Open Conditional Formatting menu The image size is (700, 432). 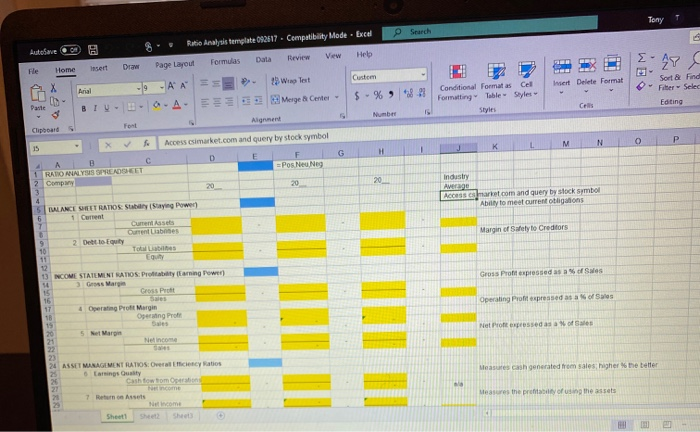click(x=457, y=82)
